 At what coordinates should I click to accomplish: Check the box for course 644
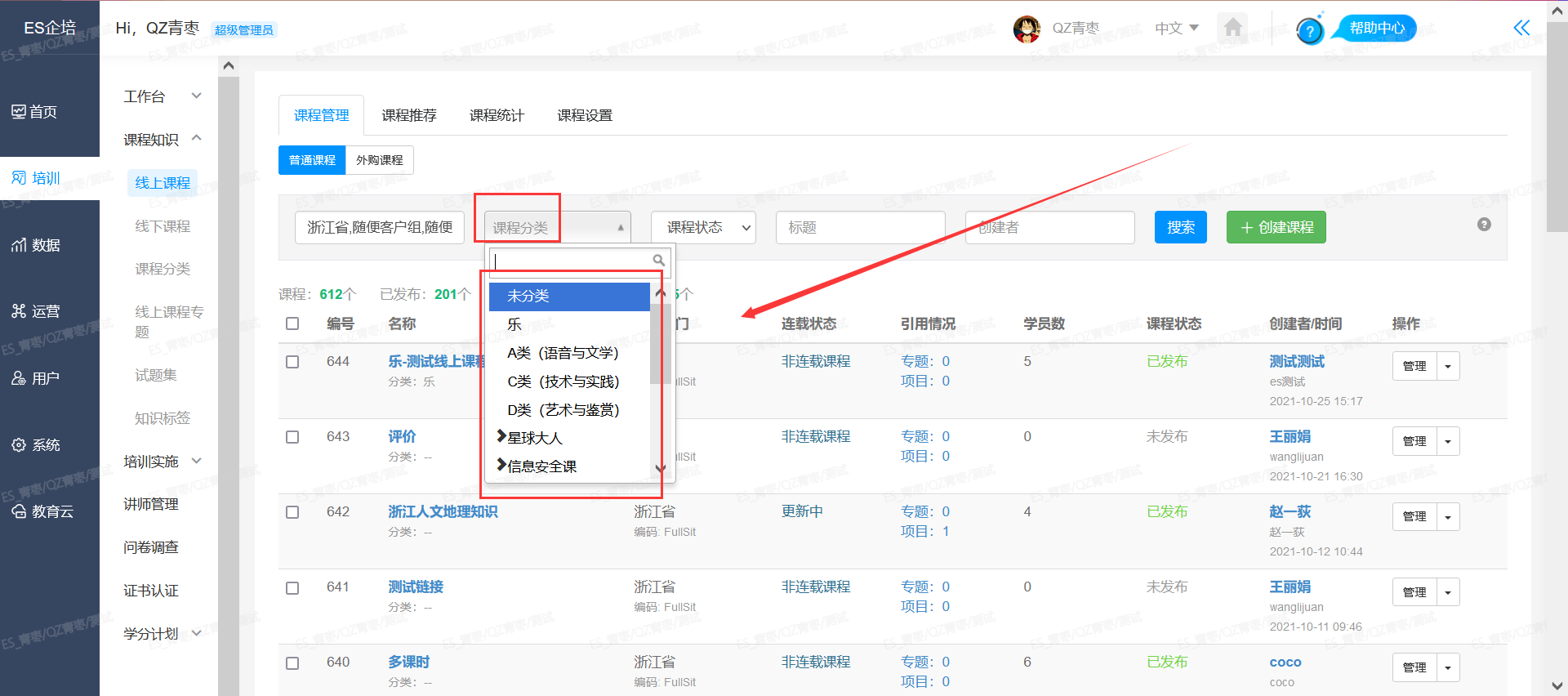tap(292, 362)
